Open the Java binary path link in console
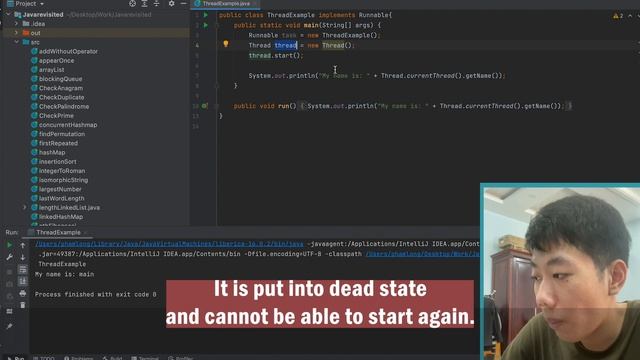 click(169, 244)
